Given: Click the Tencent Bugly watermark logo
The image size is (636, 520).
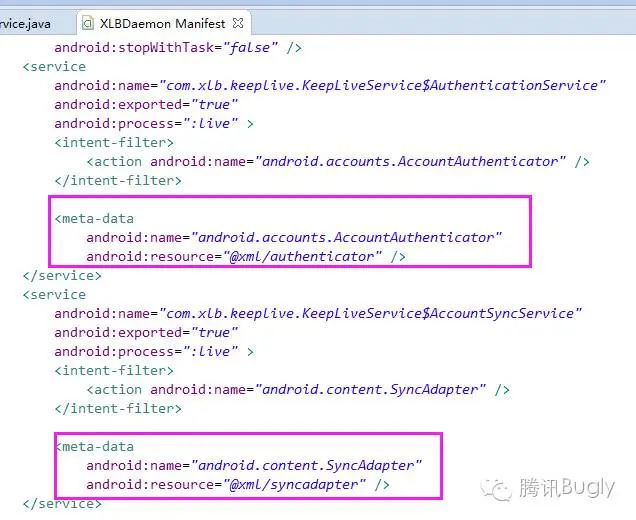Looking at the screenshot, I should click(548, 487).
